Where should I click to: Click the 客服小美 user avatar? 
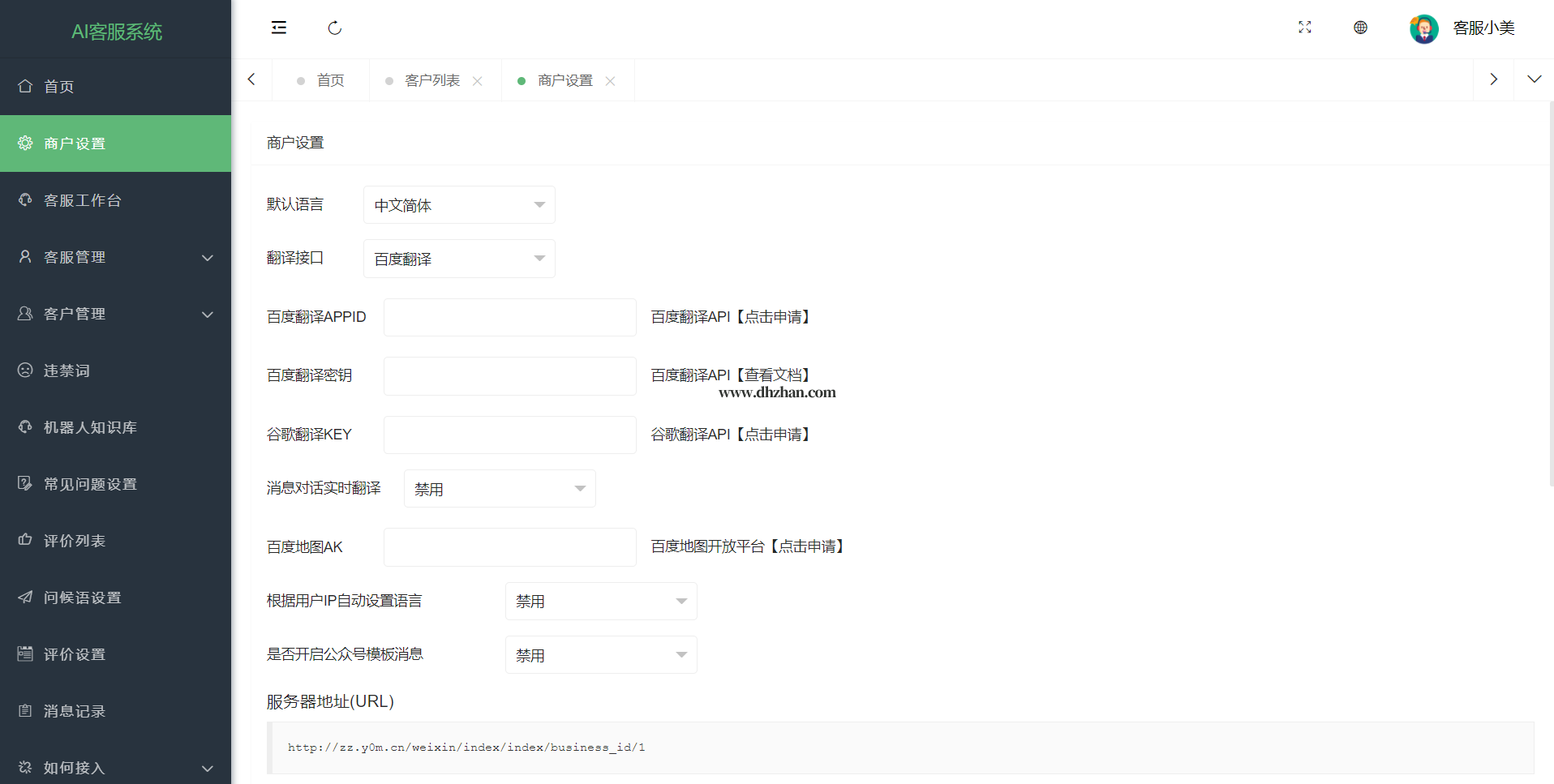1423,28
